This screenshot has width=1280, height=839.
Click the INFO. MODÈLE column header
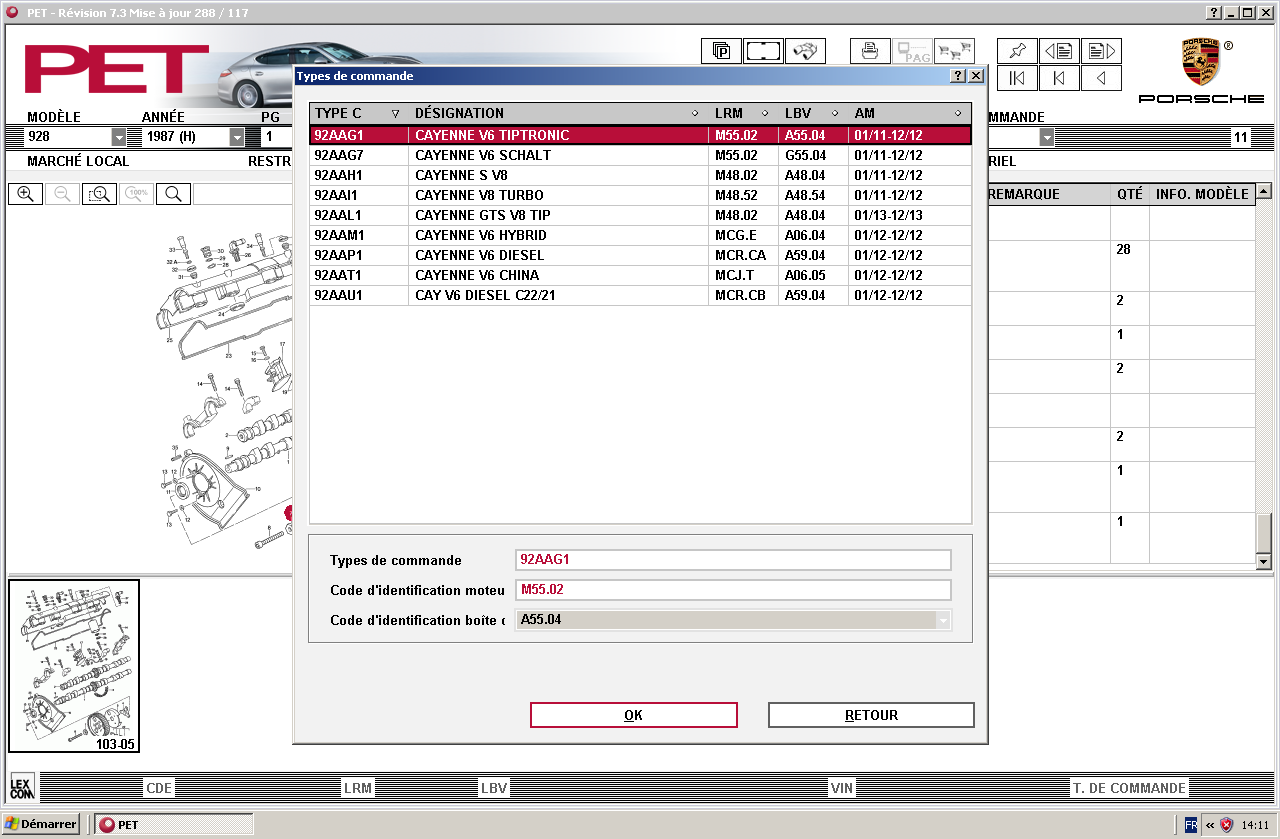tap(1202, 194)
